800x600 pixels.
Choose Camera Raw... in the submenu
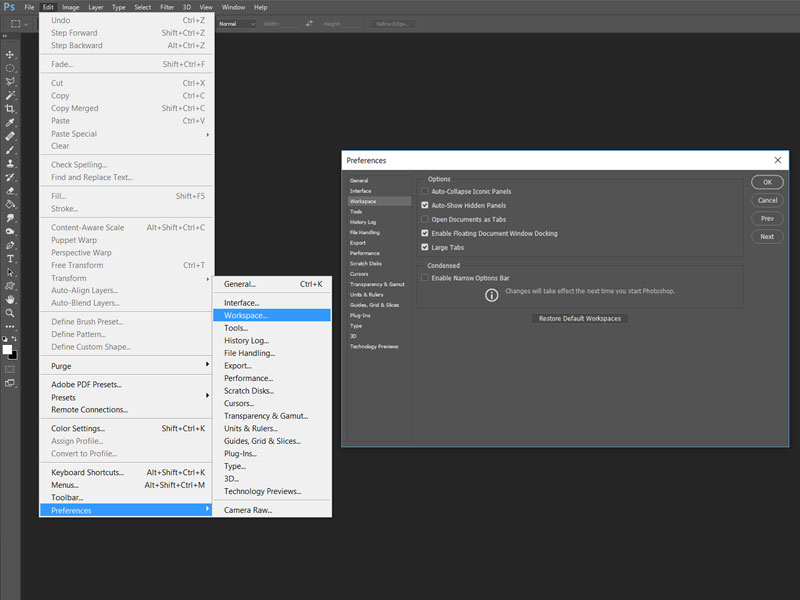(x=272, y=510)
